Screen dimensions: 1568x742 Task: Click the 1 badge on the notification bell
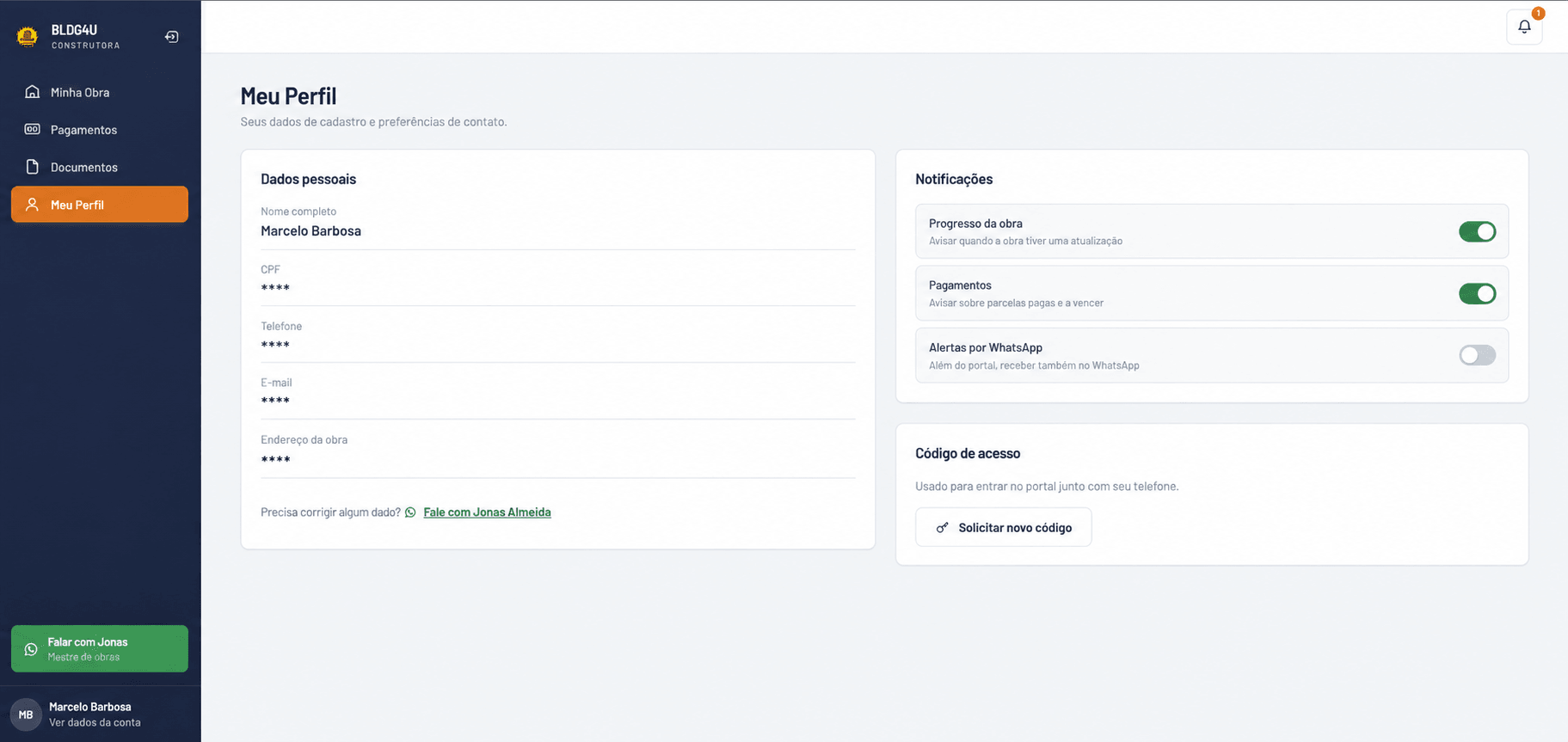(1538, 13)
